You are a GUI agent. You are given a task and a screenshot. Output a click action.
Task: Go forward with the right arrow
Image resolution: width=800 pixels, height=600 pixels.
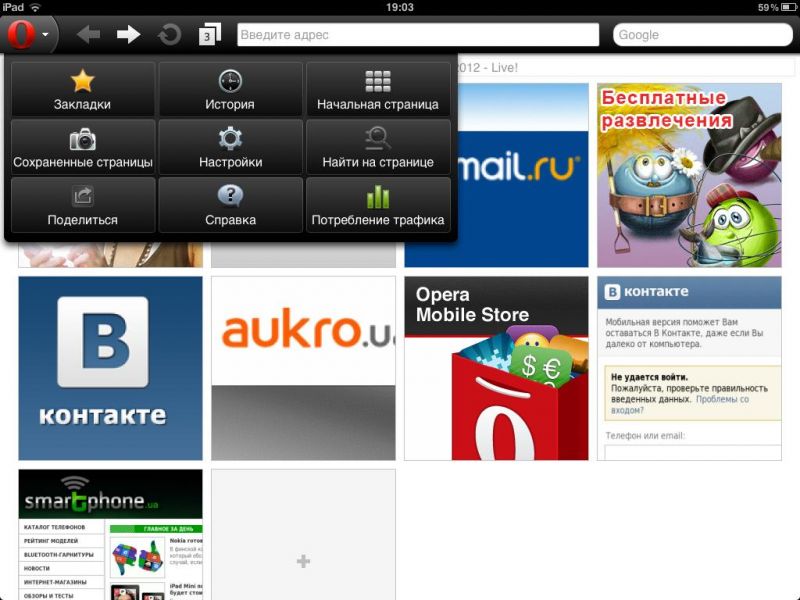pos(128,35)
